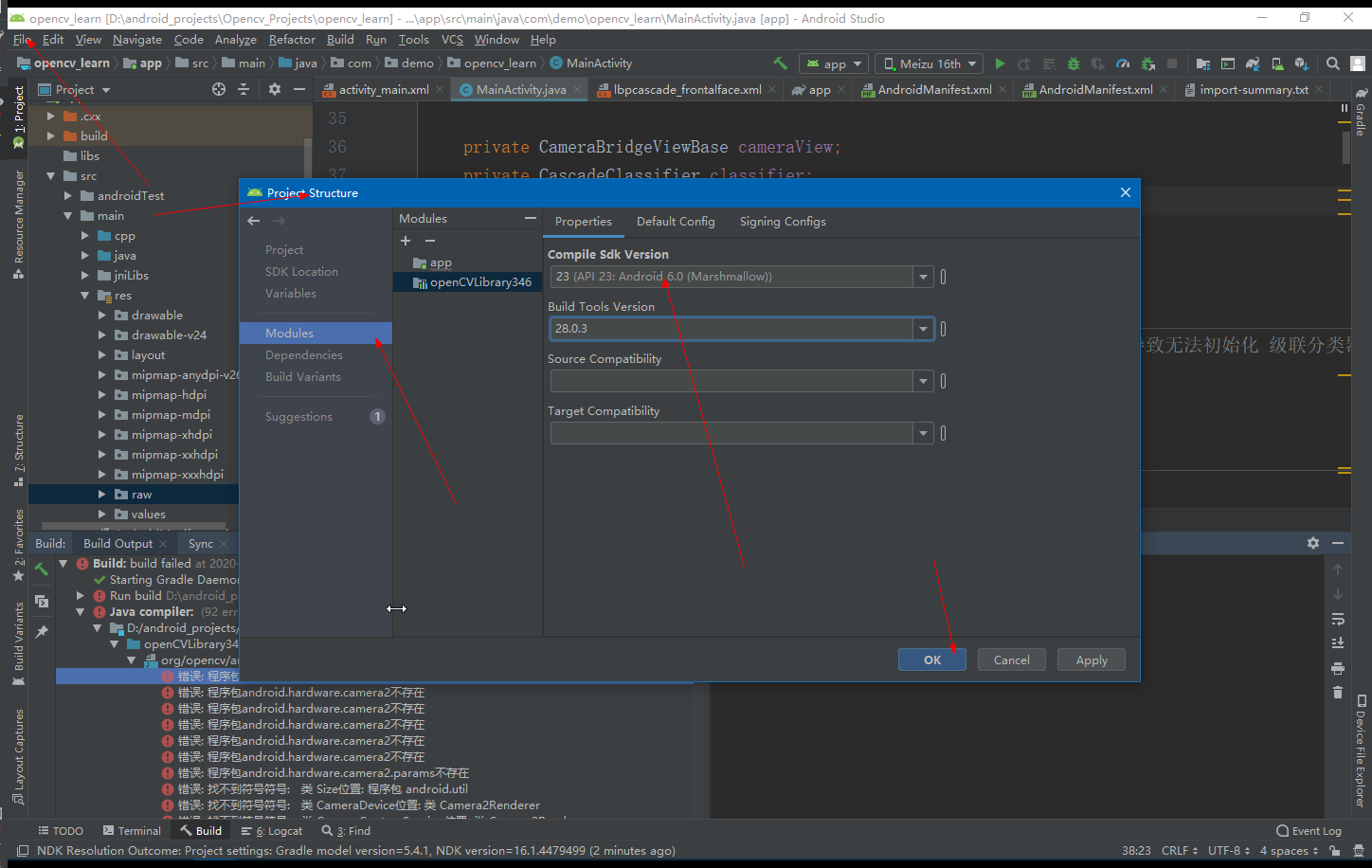Open Project panel settings gear

coord(275,89)
